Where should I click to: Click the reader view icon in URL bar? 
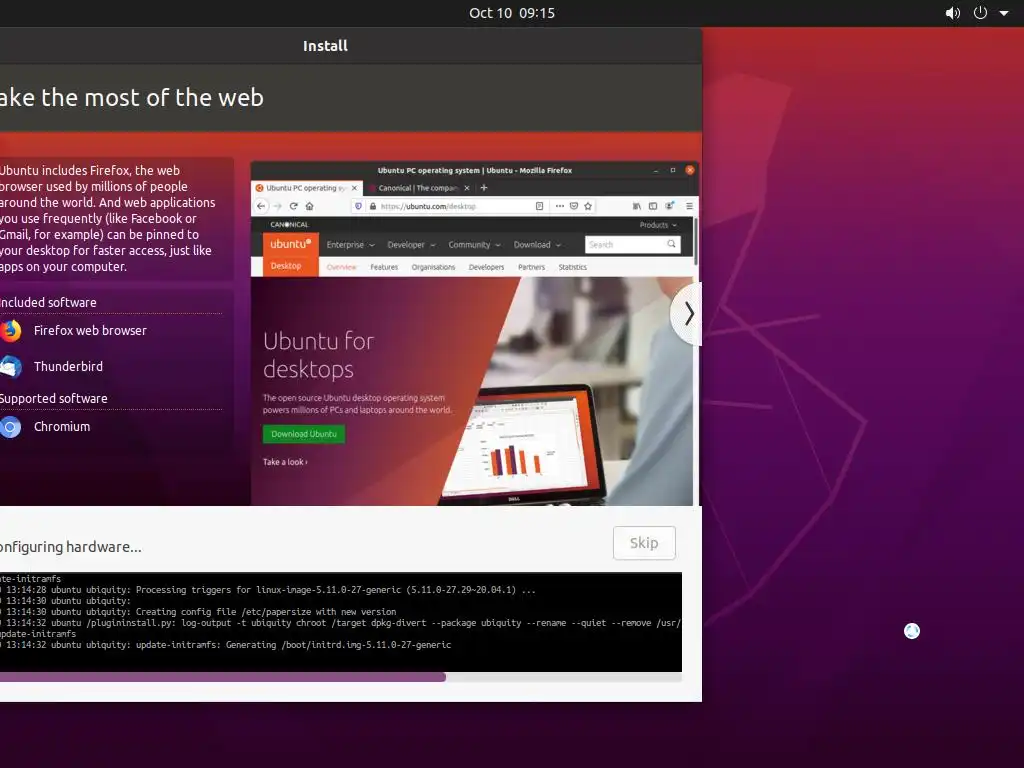click(x=539, y=206)
